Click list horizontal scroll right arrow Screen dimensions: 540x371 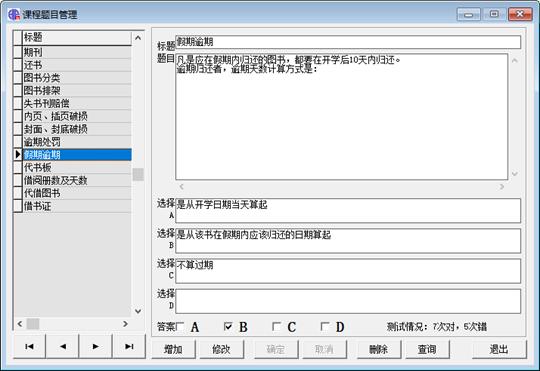coord(125,324)
